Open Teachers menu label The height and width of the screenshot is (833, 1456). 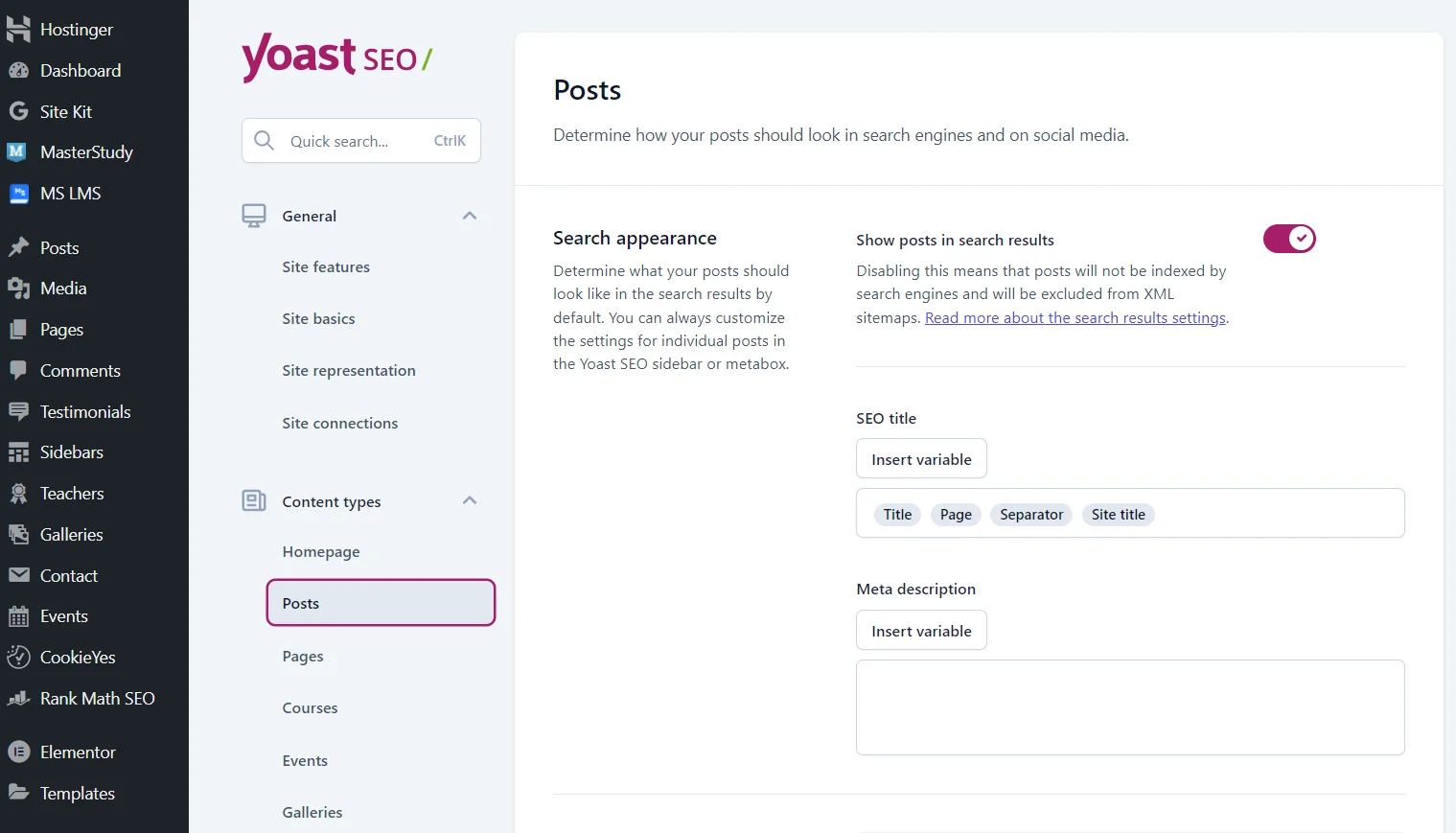72,494
